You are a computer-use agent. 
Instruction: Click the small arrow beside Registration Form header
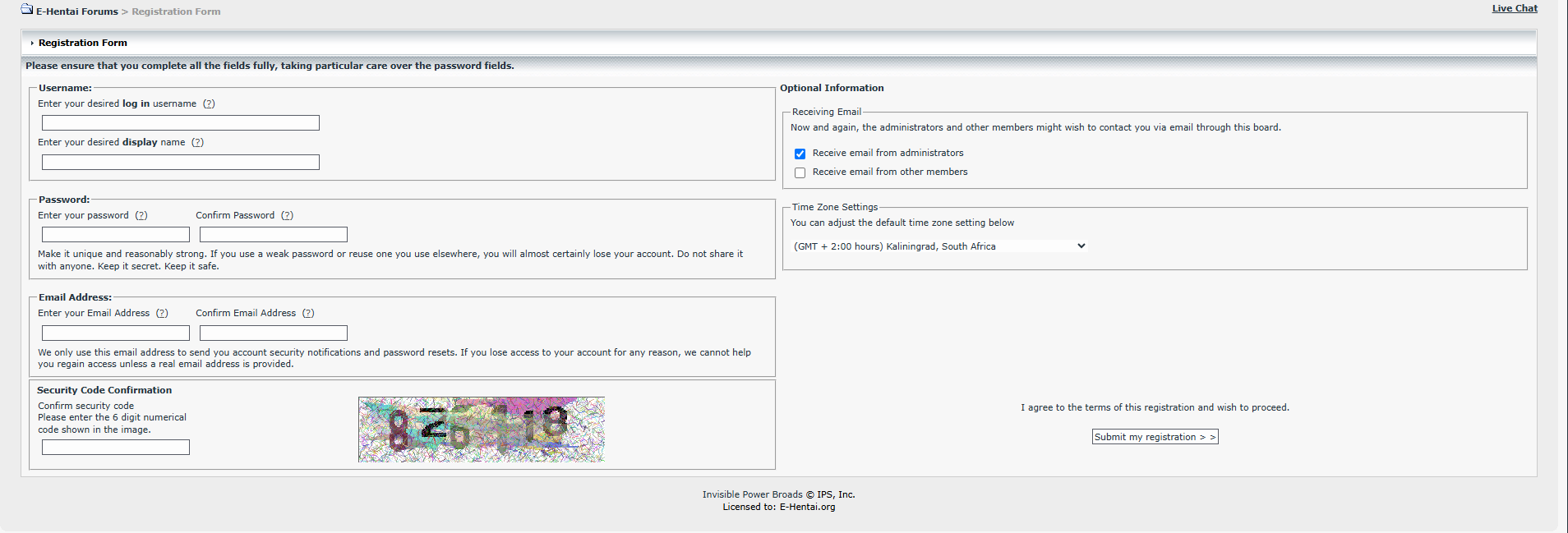point(32,44)
